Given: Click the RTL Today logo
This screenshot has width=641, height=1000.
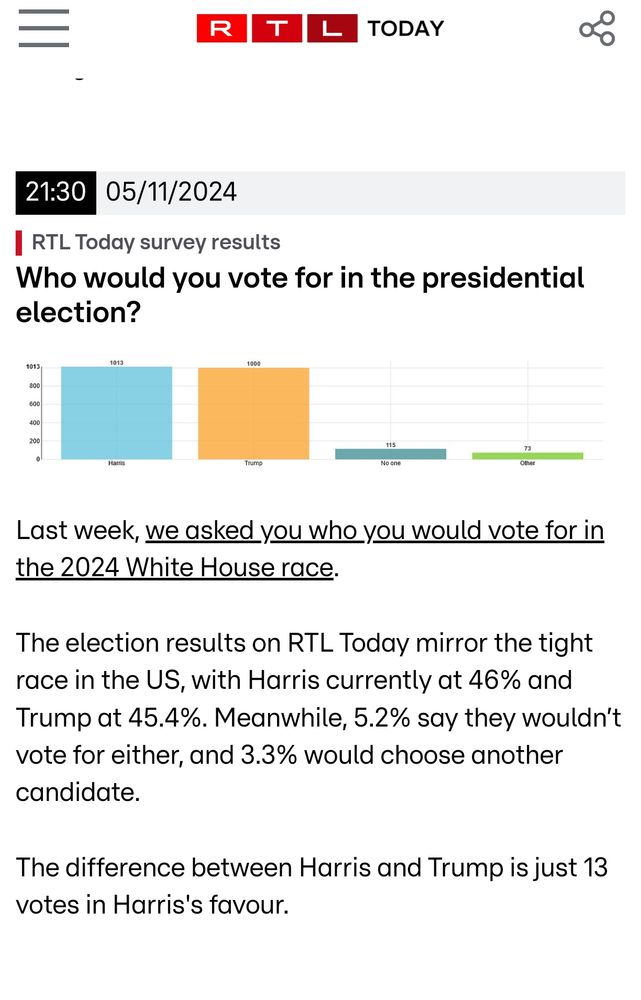Looking at the screenshot, I should [313, 28].
